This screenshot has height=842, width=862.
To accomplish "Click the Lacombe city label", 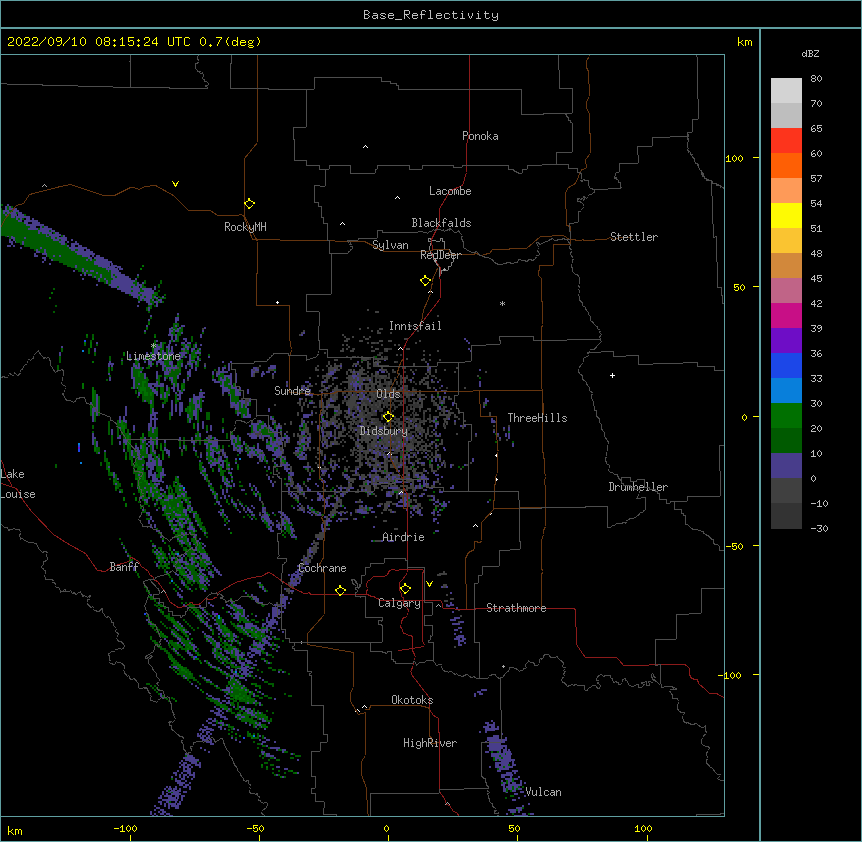I will click(450, 191).
